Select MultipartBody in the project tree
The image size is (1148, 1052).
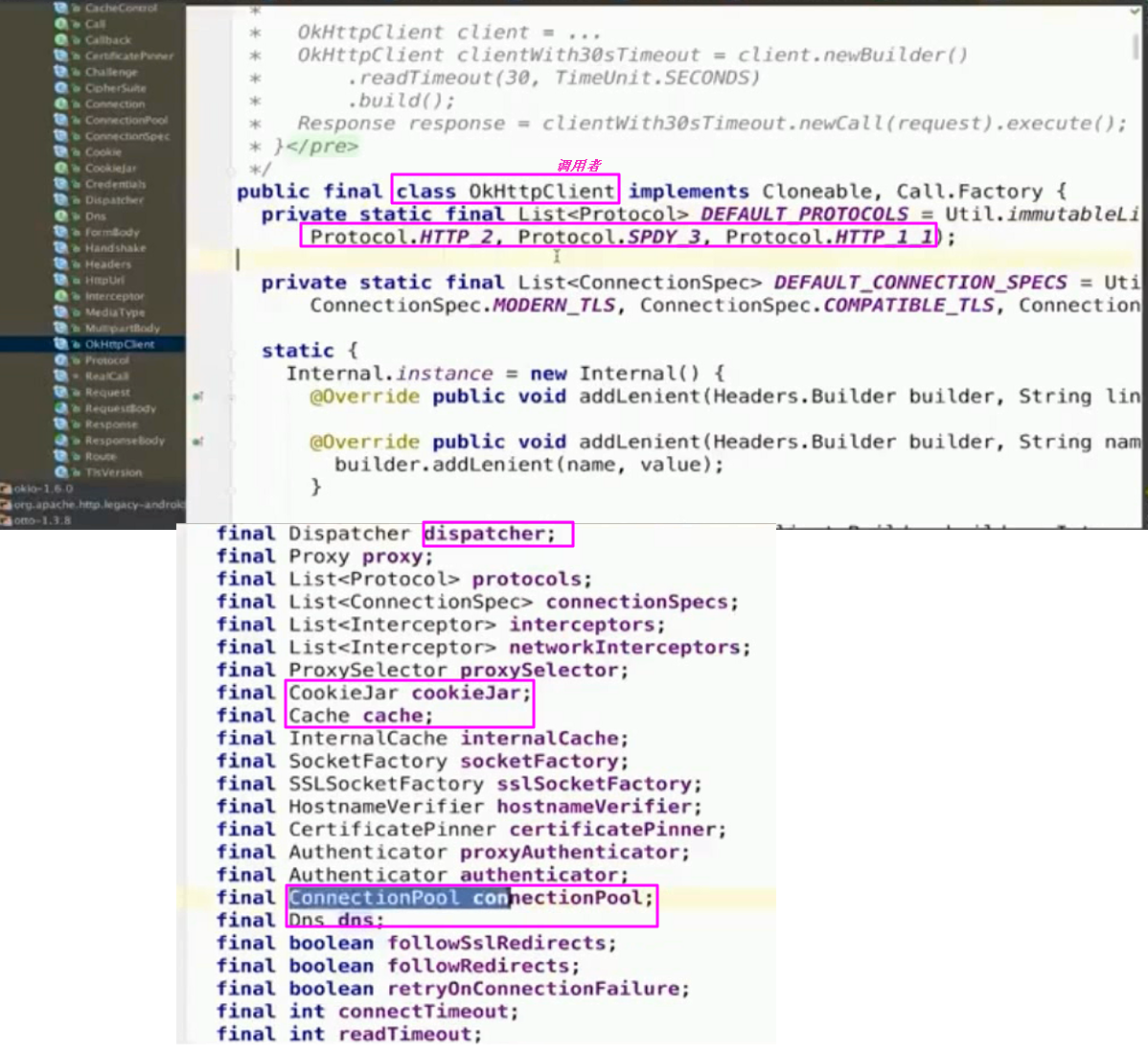(x=122, y=329)
